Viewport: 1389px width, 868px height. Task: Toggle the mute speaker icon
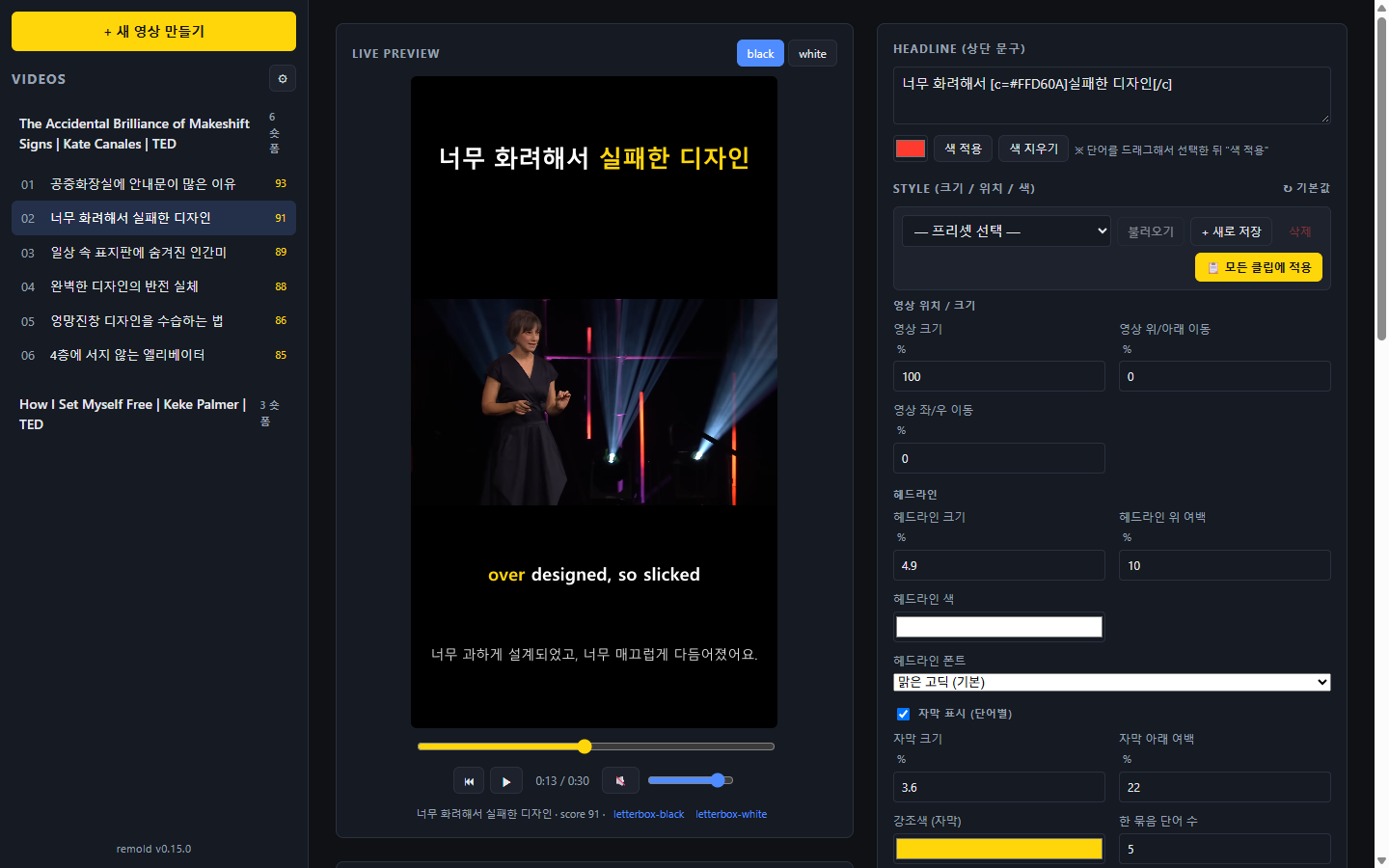(x=620, y=781)
